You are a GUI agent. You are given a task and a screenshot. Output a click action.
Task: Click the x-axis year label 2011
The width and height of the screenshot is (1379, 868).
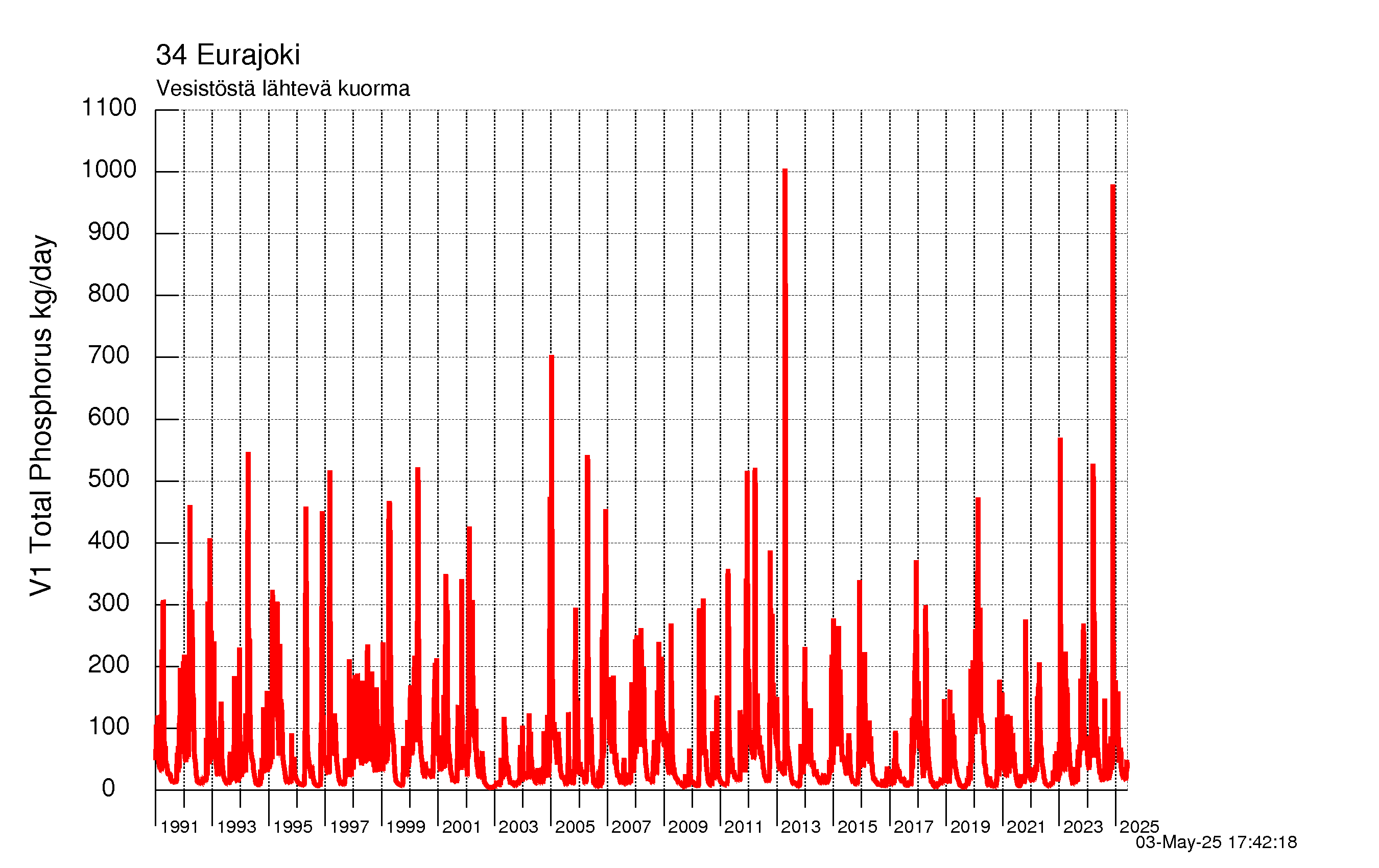(x=743, y=827)
